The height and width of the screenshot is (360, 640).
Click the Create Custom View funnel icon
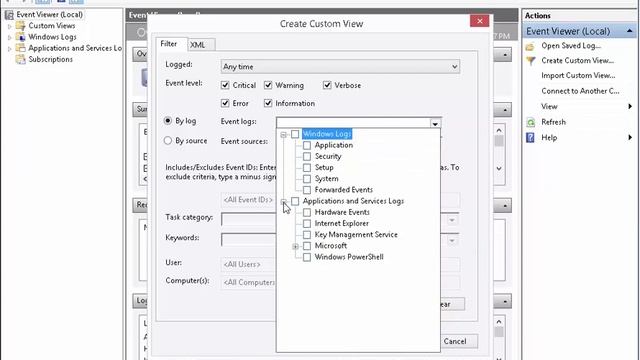[530, 61]
